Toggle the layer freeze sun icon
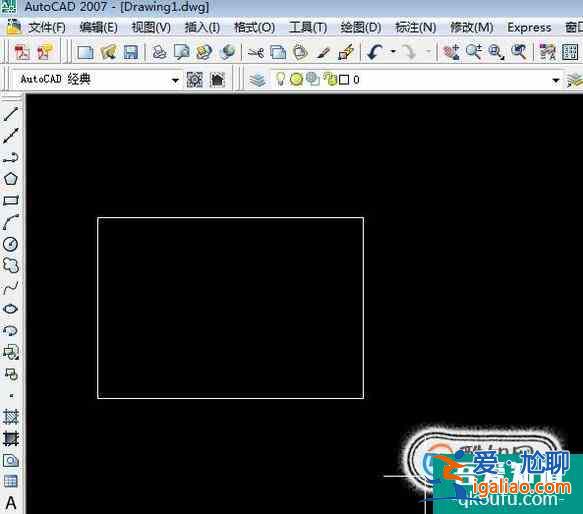 [296, 79]
